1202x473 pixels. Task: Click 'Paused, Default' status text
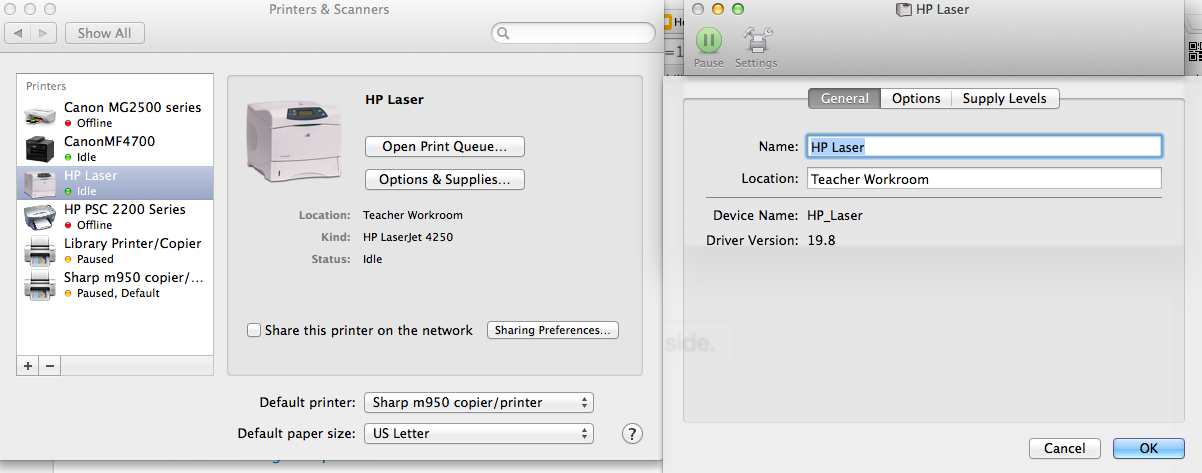tap(119, 293)
